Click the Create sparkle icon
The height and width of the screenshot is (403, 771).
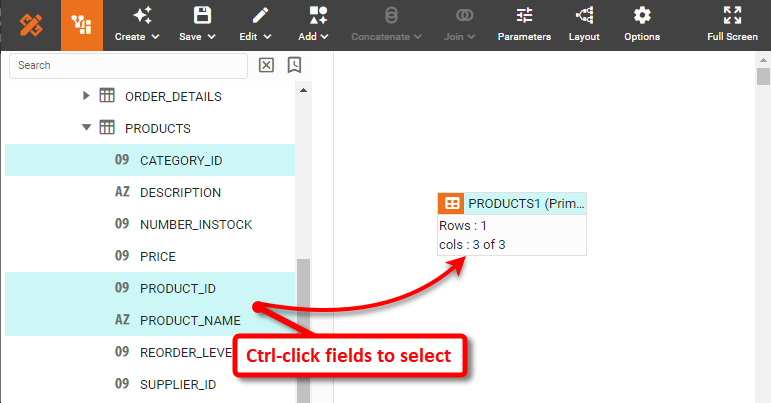click(x=143, y=16)
